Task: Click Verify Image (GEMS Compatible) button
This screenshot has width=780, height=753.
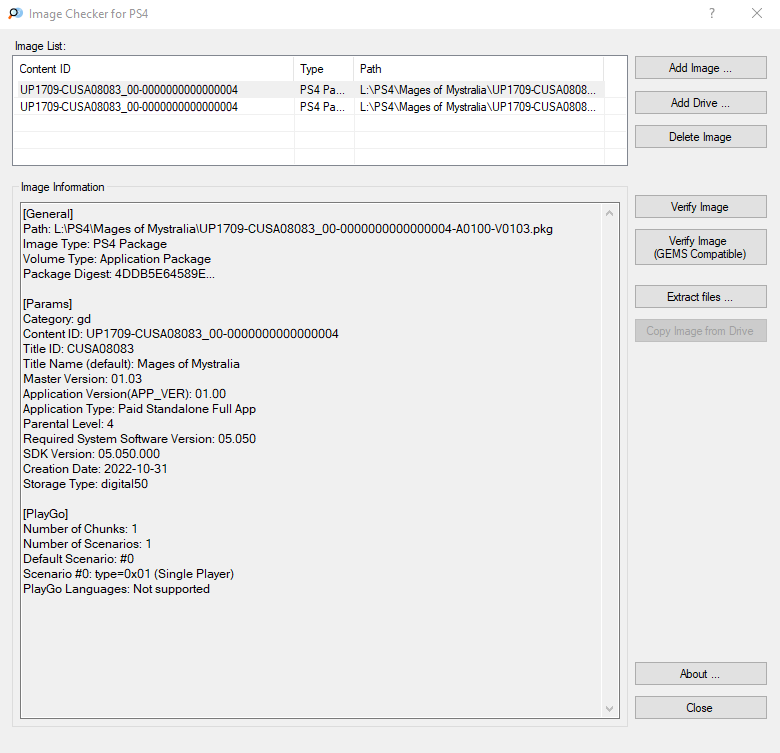Action: tap(700, 247)
